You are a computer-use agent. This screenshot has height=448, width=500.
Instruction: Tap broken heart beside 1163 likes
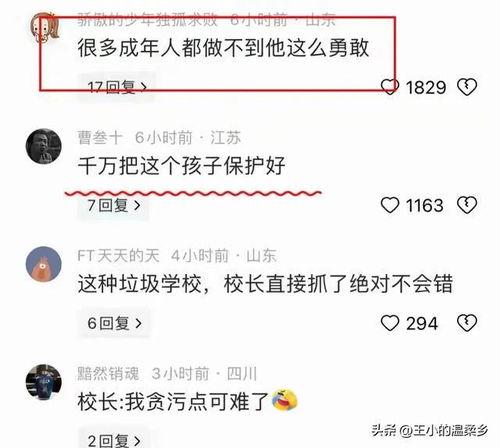[467, 205]
